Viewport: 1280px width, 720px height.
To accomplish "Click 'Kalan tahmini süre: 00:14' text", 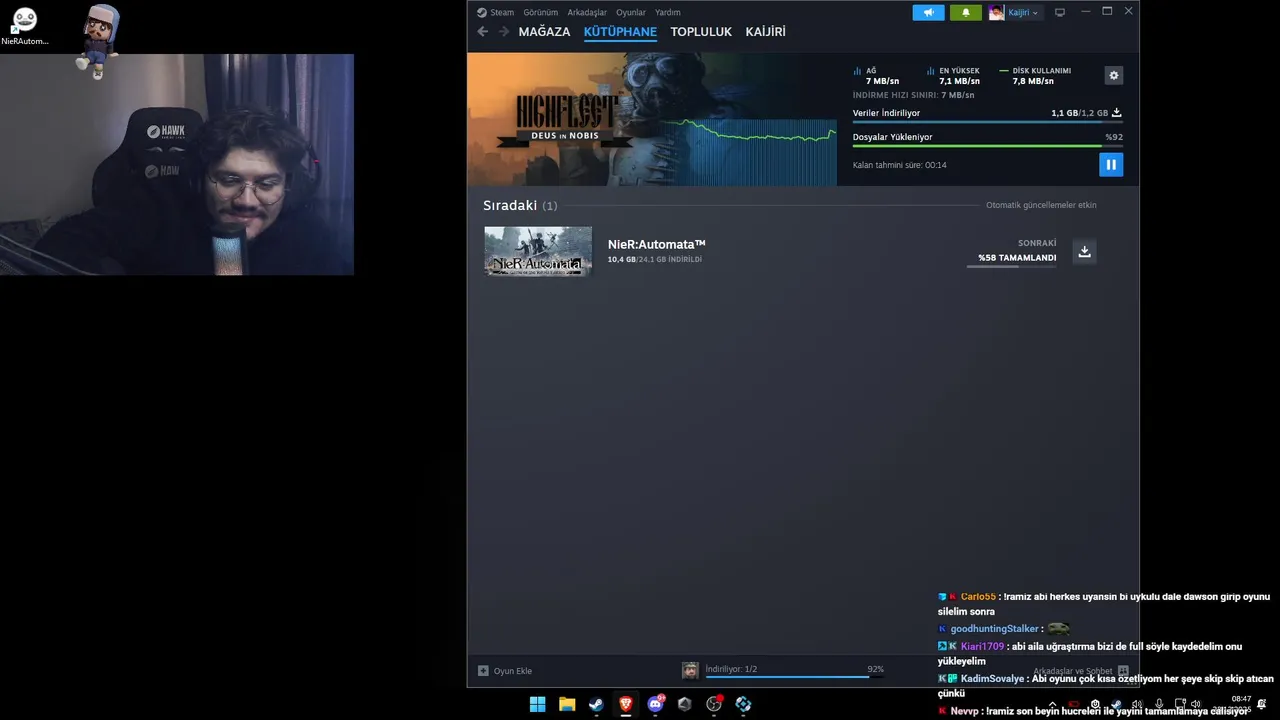I will (x=899, y=165).
